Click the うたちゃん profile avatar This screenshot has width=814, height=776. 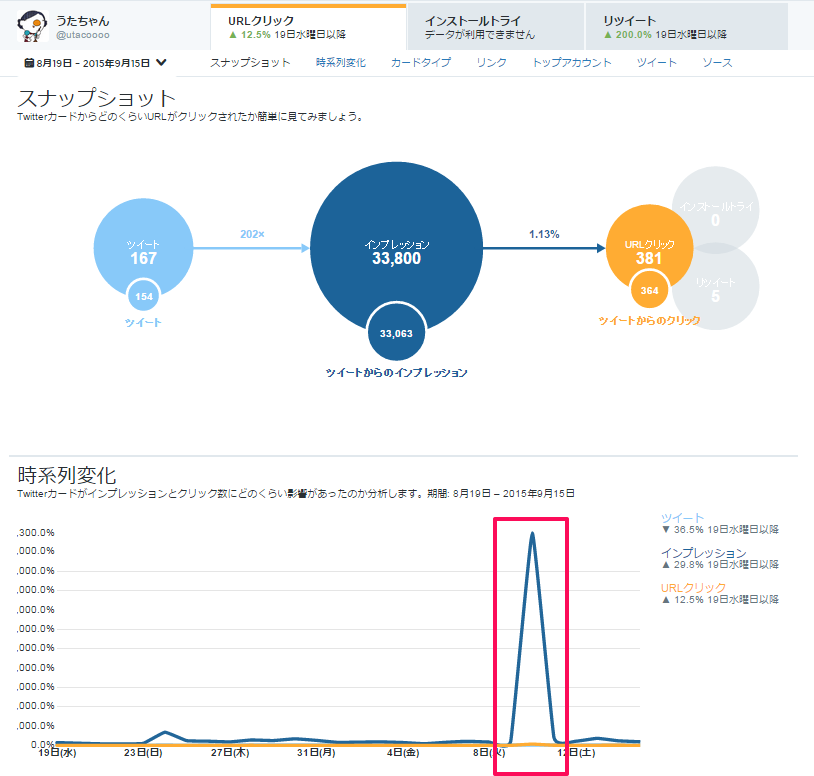pos(32,26)
